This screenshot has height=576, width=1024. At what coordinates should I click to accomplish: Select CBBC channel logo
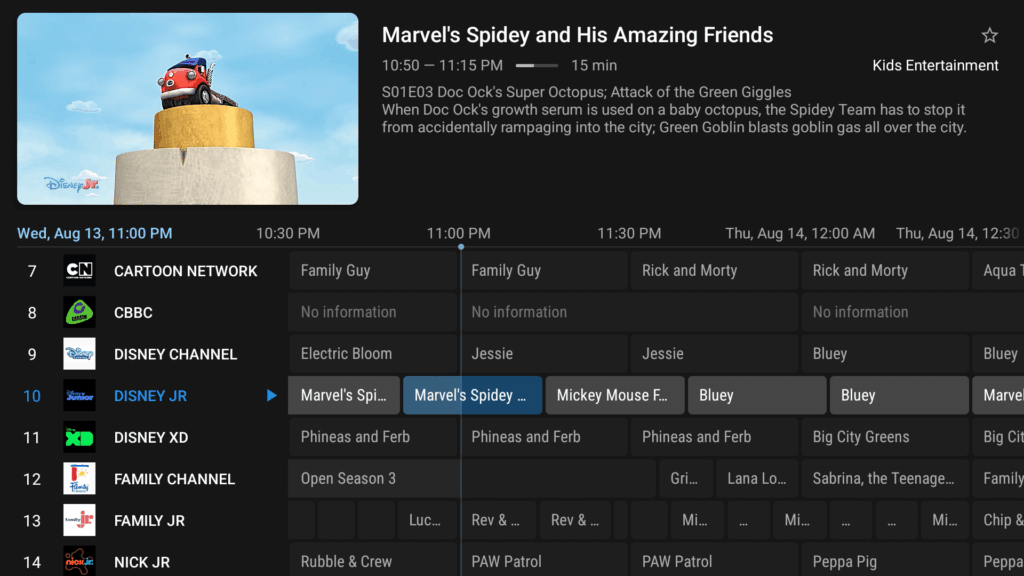point(79,312)
